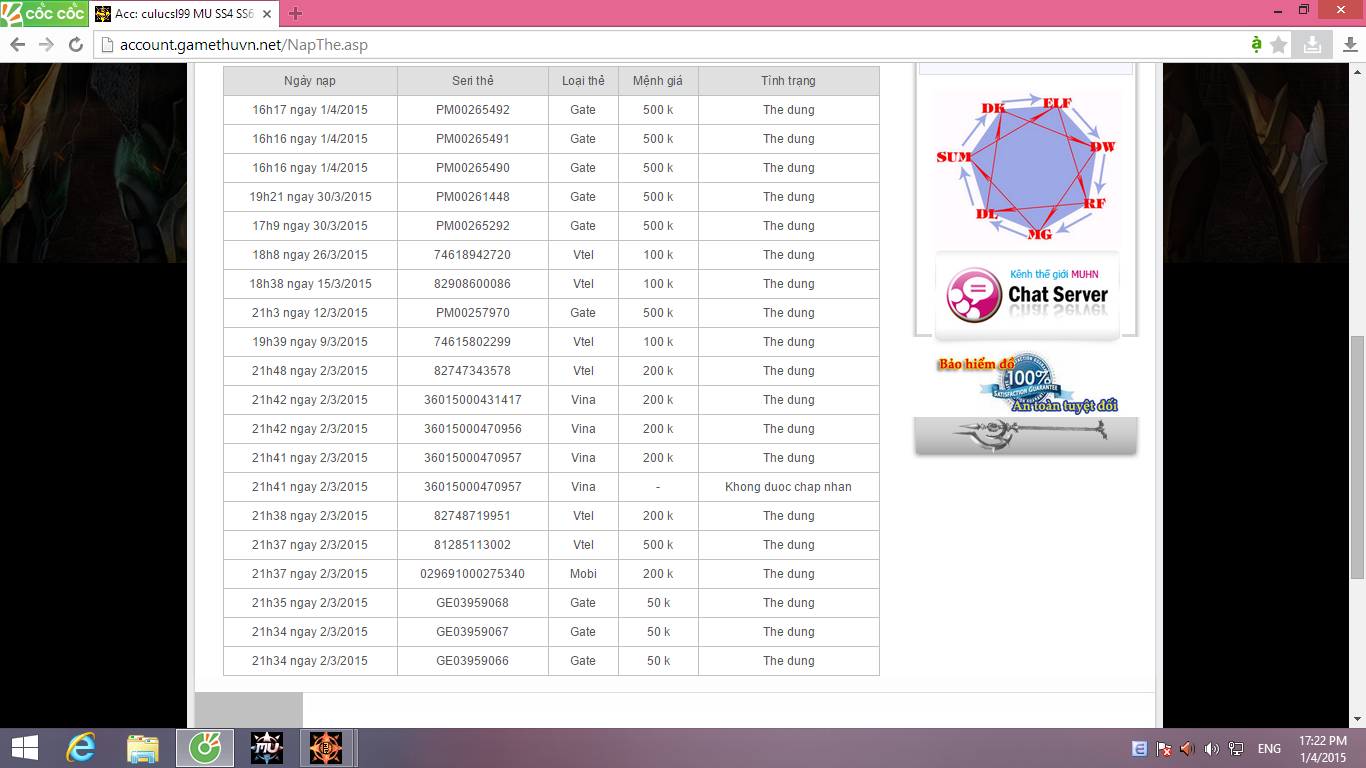Click the character class diagram image

tap(1027, 167)
